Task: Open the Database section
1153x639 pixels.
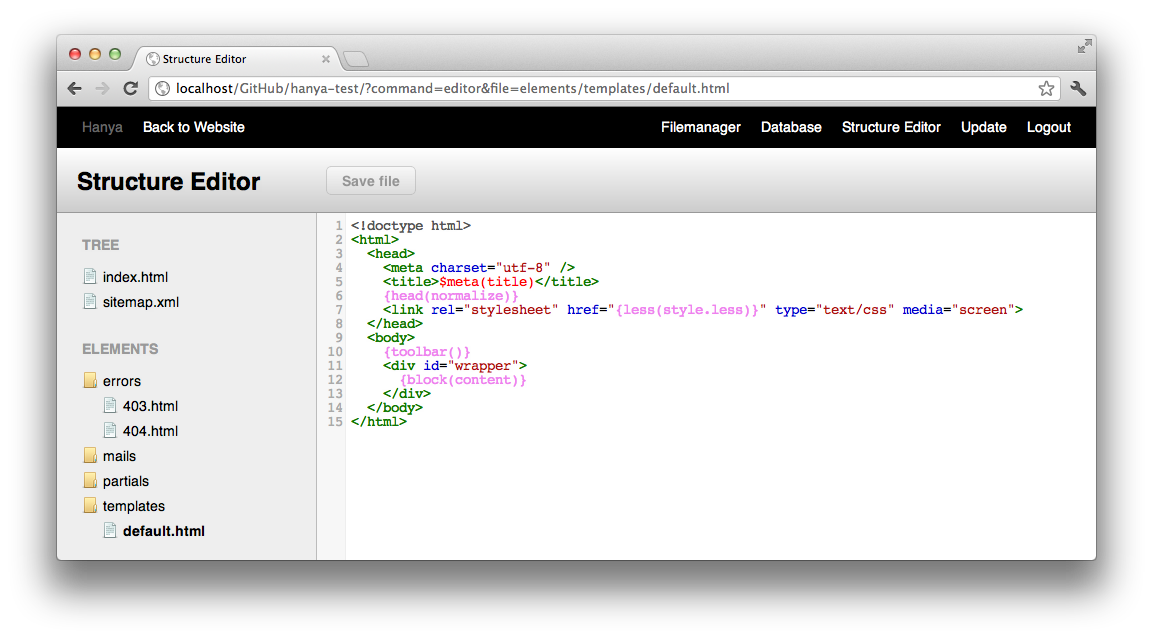Action: [791, 127]
